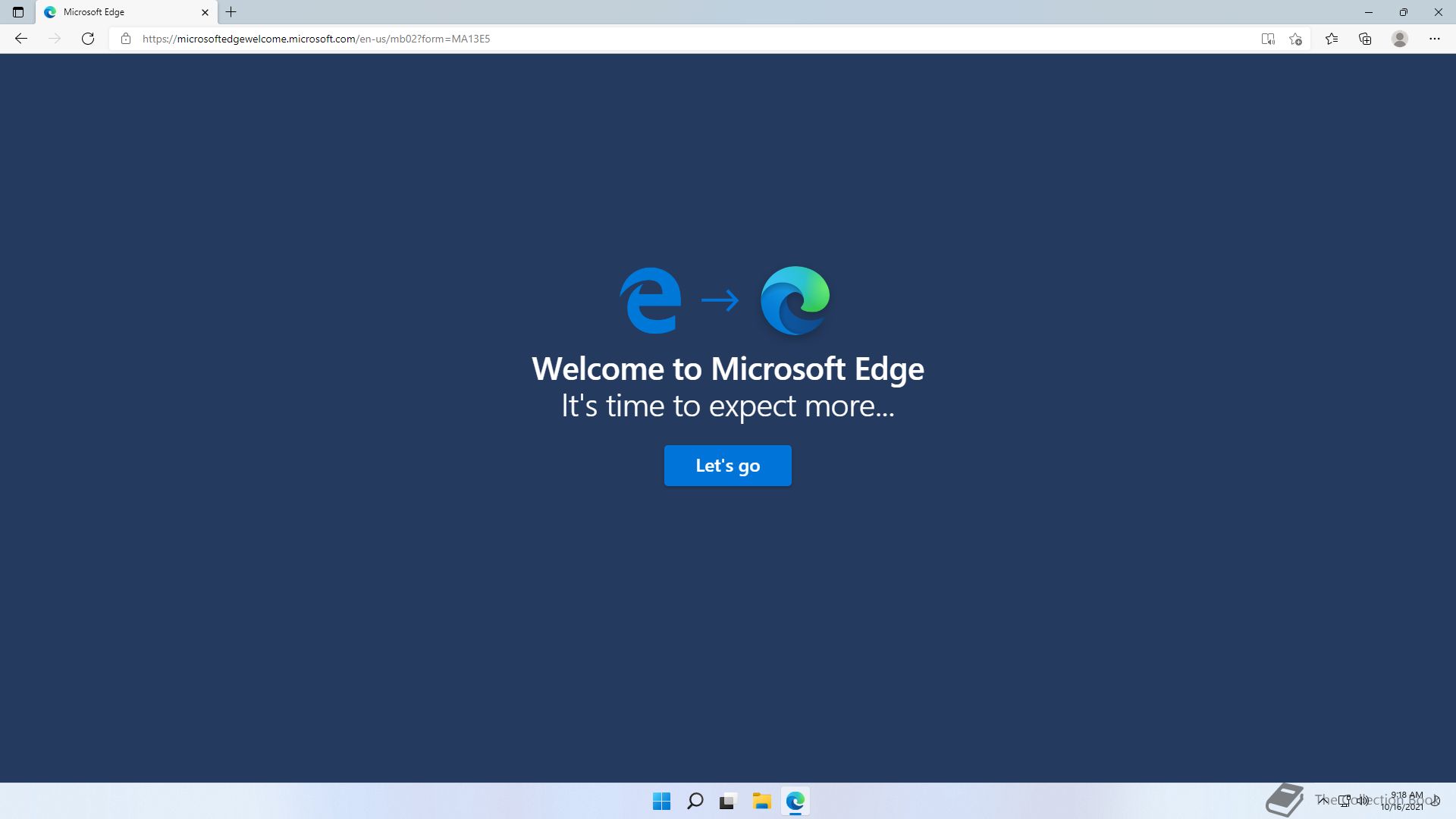Viewport: 1456px width, 819px height.
Task: Open the volume tray icon
Action: coord(1363,800)
